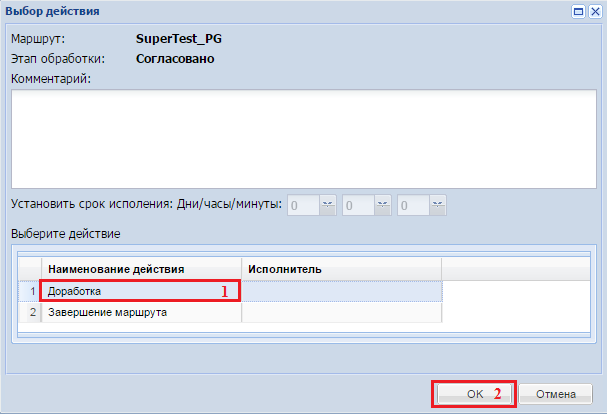Click the Исполнитель cell for Завершение маршрута
607x414 pixels.
pyautogui.click(x=341, y=312)
